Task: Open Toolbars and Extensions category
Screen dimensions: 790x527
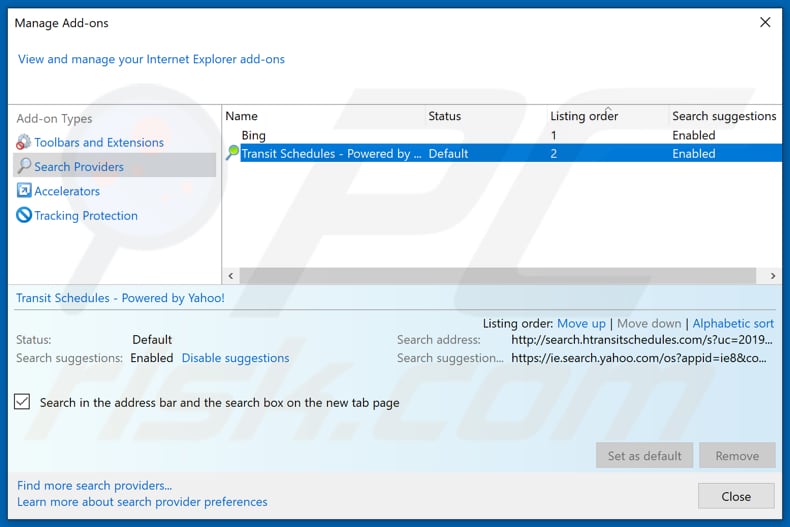Action: click(x=99, y=143)
